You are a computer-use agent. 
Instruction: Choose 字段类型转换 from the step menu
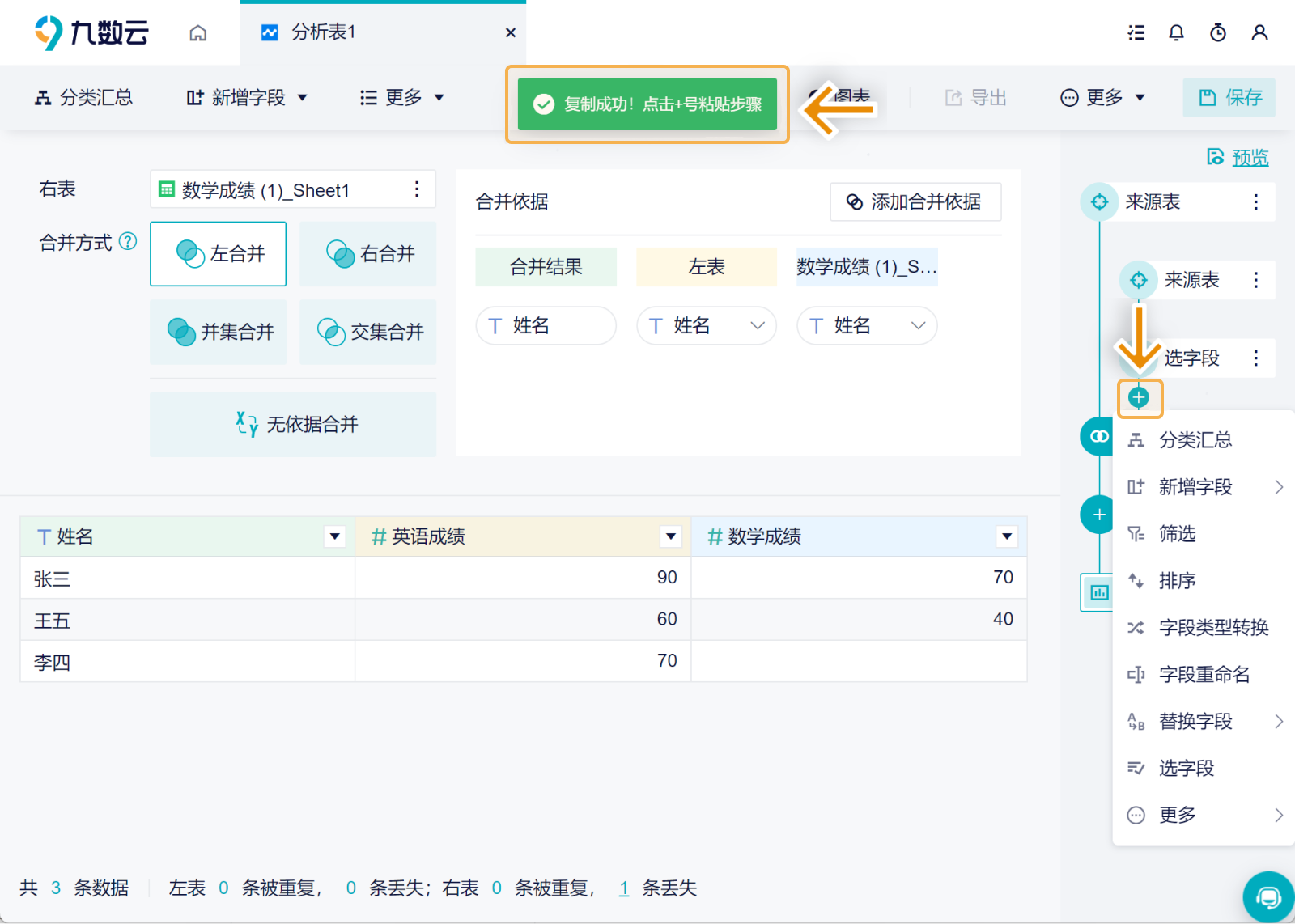tap(1204, 628)
